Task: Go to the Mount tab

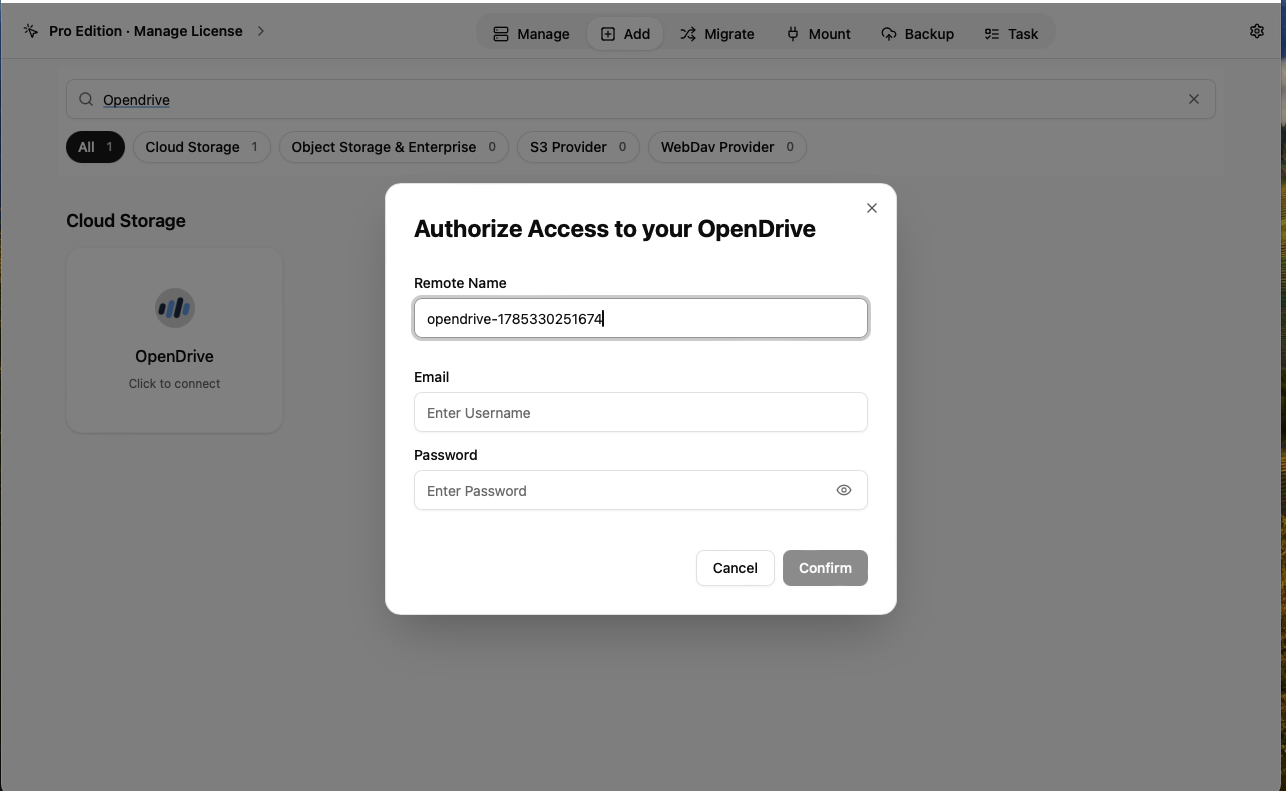Action: pos(818,34)
